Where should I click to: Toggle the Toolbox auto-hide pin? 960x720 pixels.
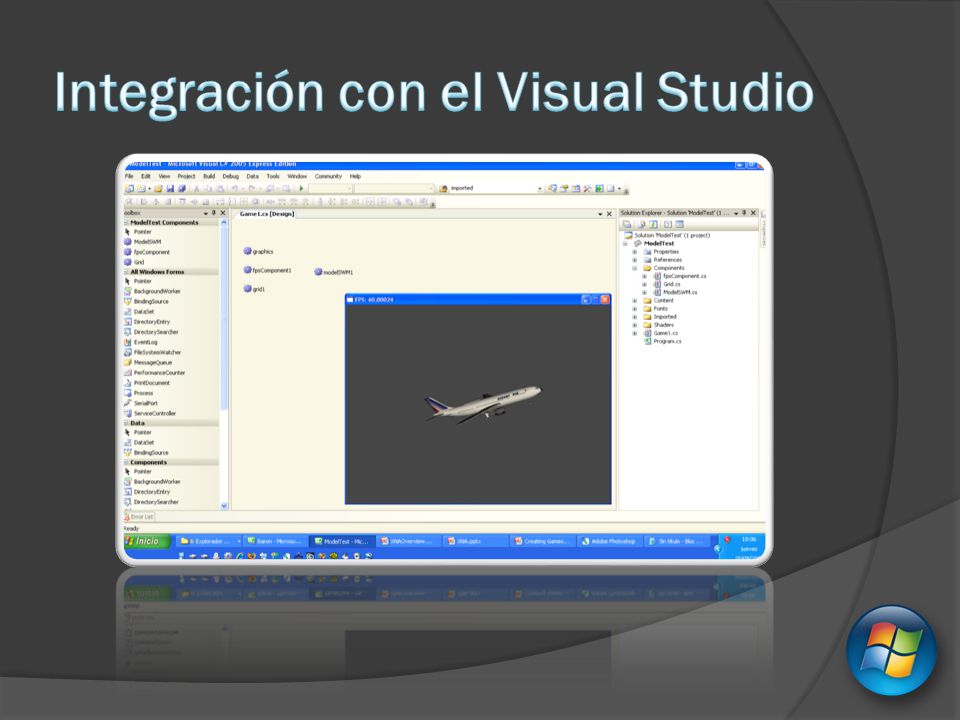pyautogui.click(x=214, y=213)
